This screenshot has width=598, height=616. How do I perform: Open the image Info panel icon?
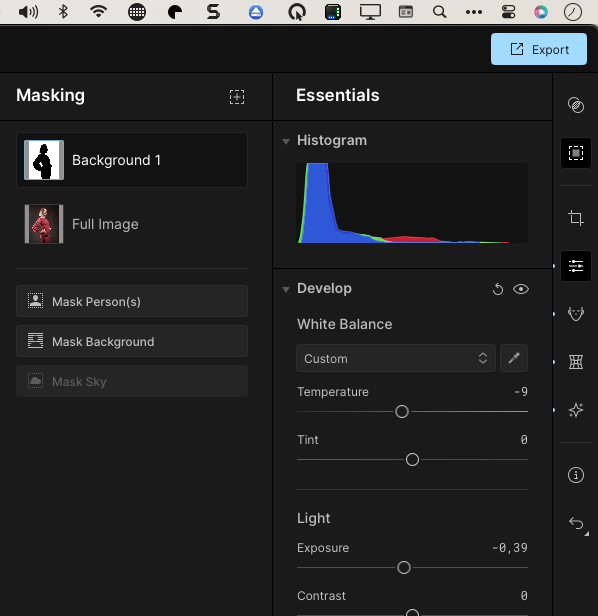(576, 475)
